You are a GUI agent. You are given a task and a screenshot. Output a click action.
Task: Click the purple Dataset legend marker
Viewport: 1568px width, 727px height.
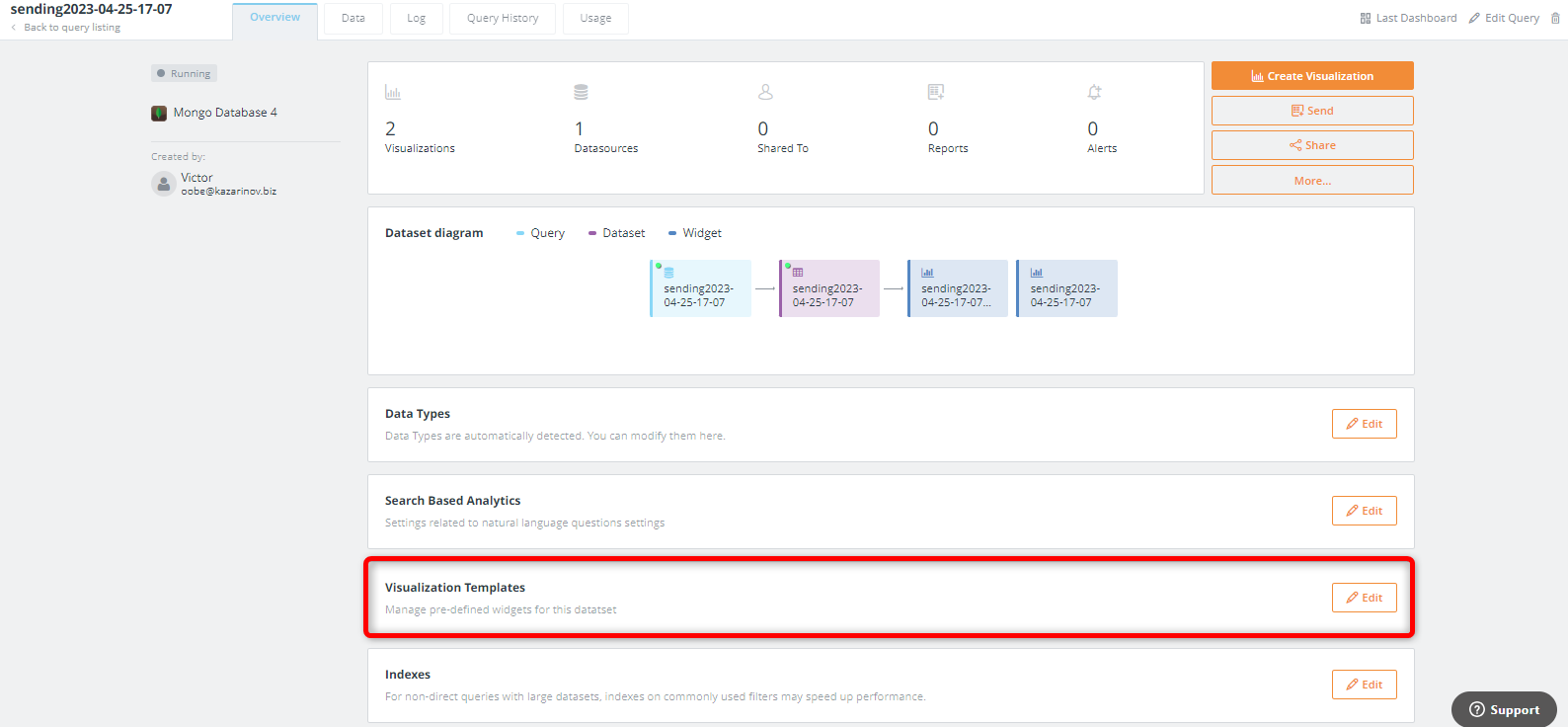click(592, 234)
